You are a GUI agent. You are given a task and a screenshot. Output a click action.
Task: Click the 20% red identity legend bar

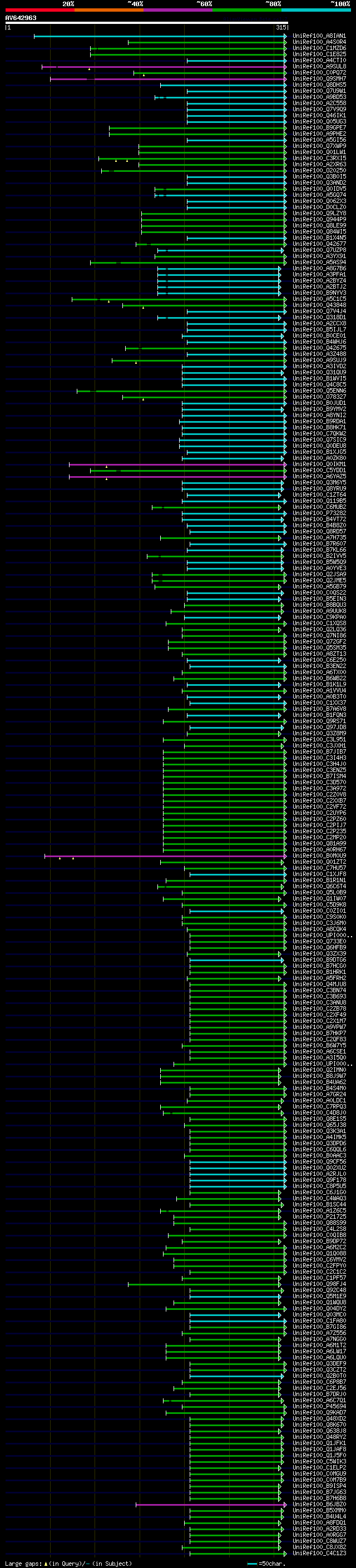(39, 10)
